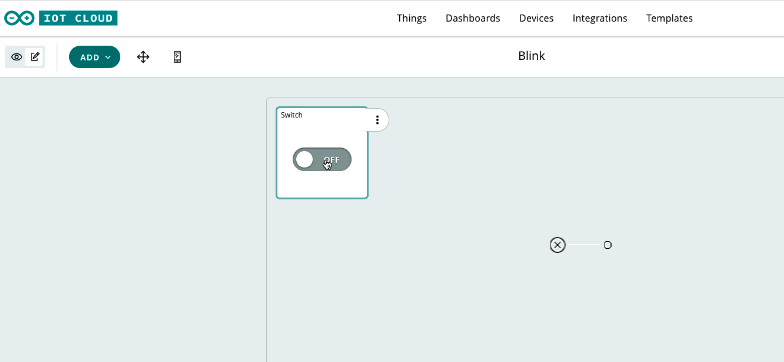Select the Templates tab
The height and width of the screenshot is (362, 784).
click(x=669, y=18)
